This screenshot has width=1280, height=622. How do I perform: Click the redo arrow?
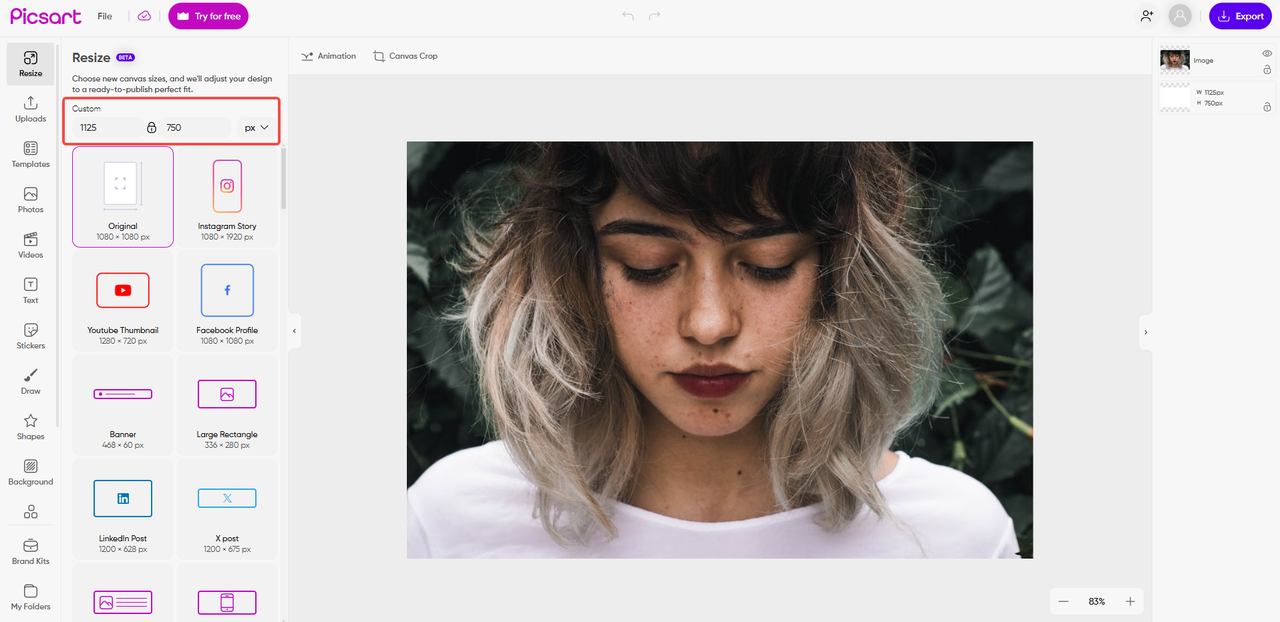point(655,16)
